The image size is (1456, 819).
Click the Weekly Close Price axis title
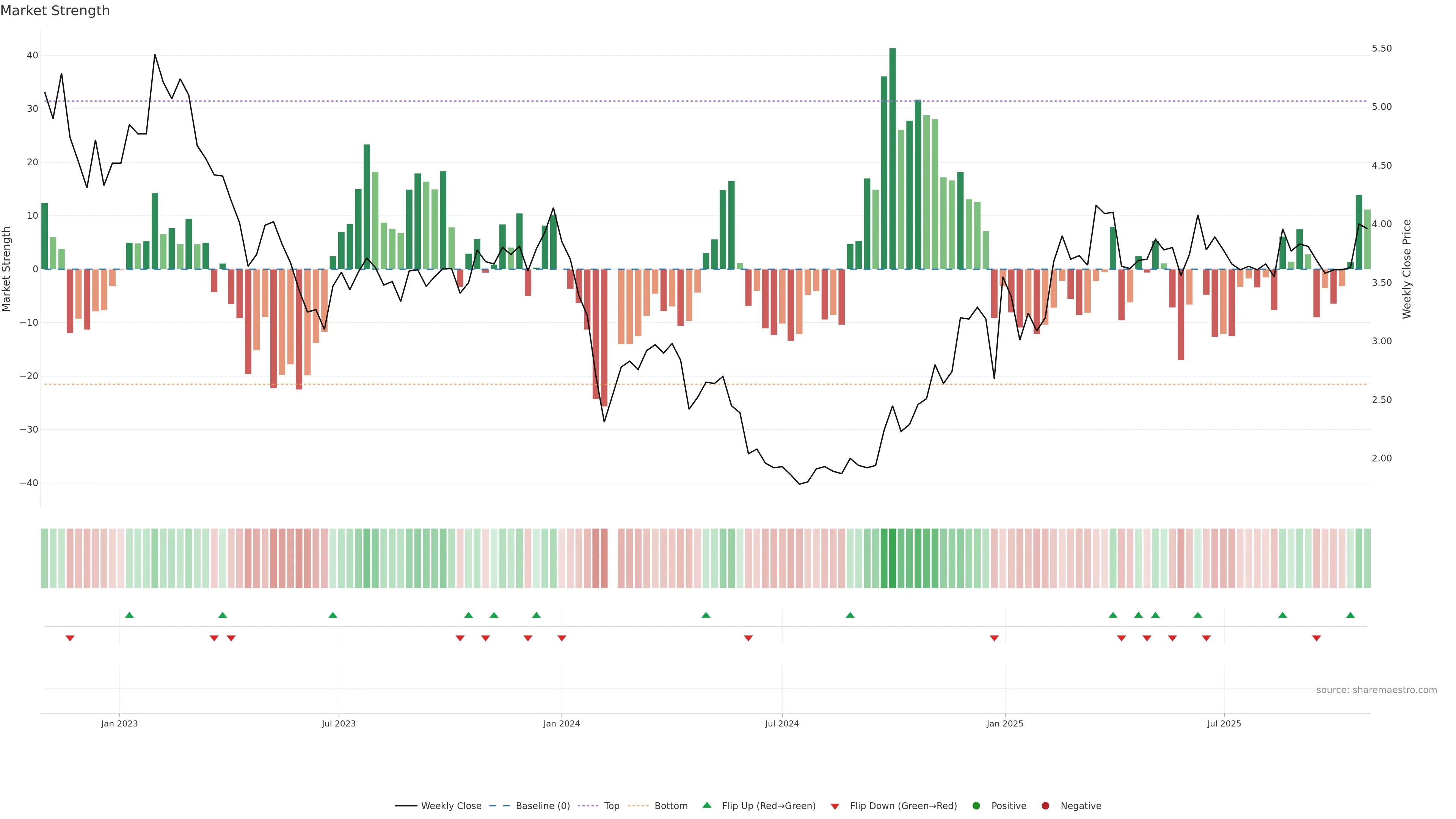click(1407, 269)
